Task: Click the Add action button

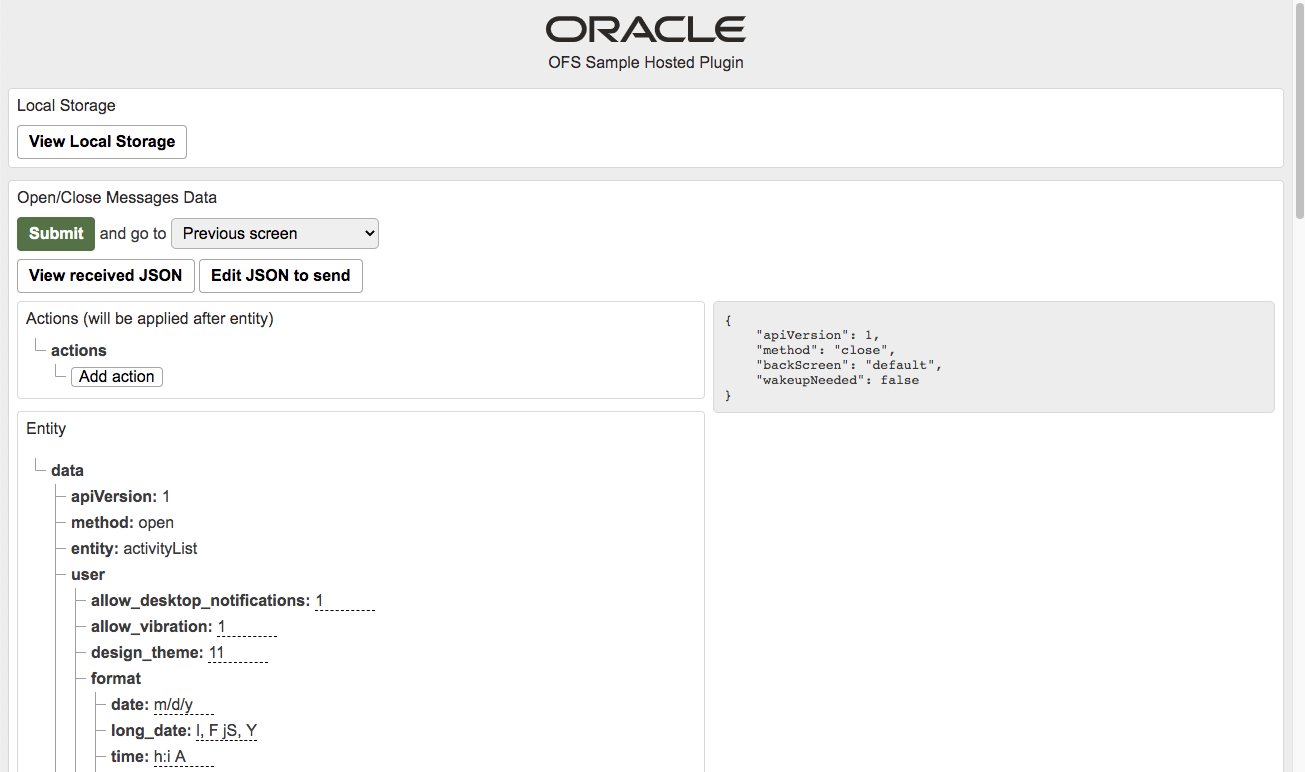Action: tap(116, 376)
